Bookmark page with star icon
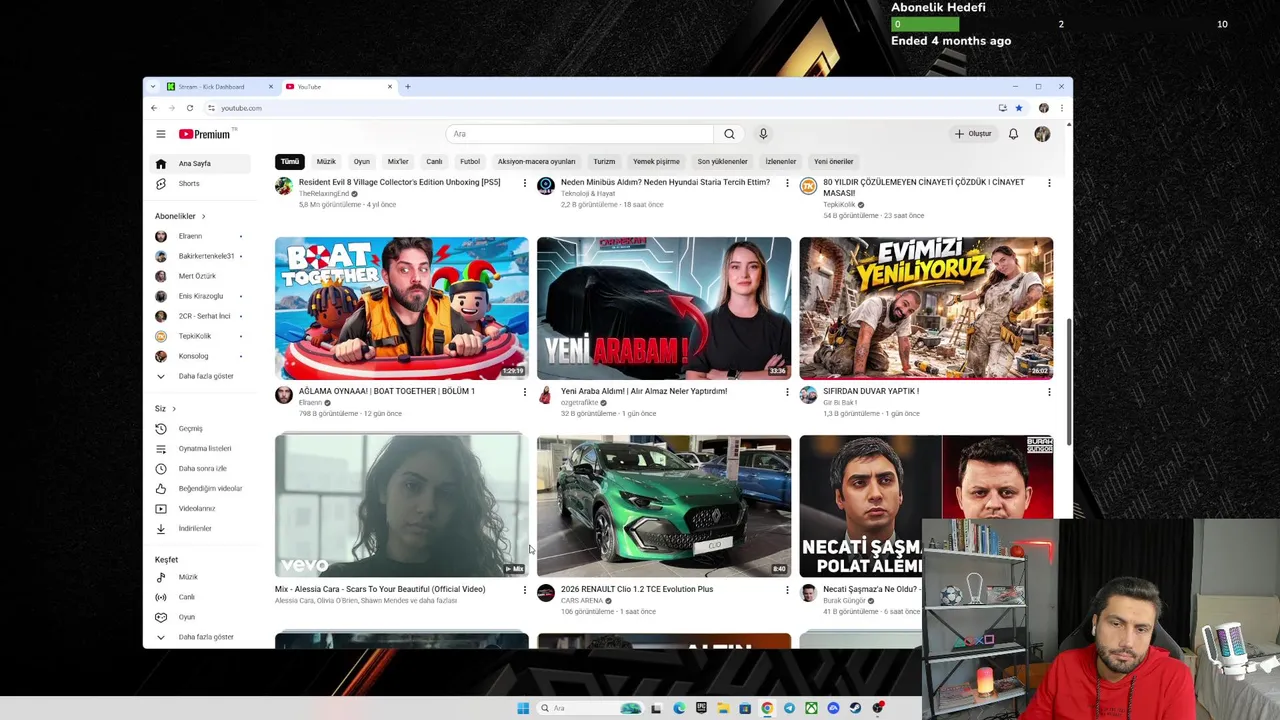 (x=1018, y=108)
